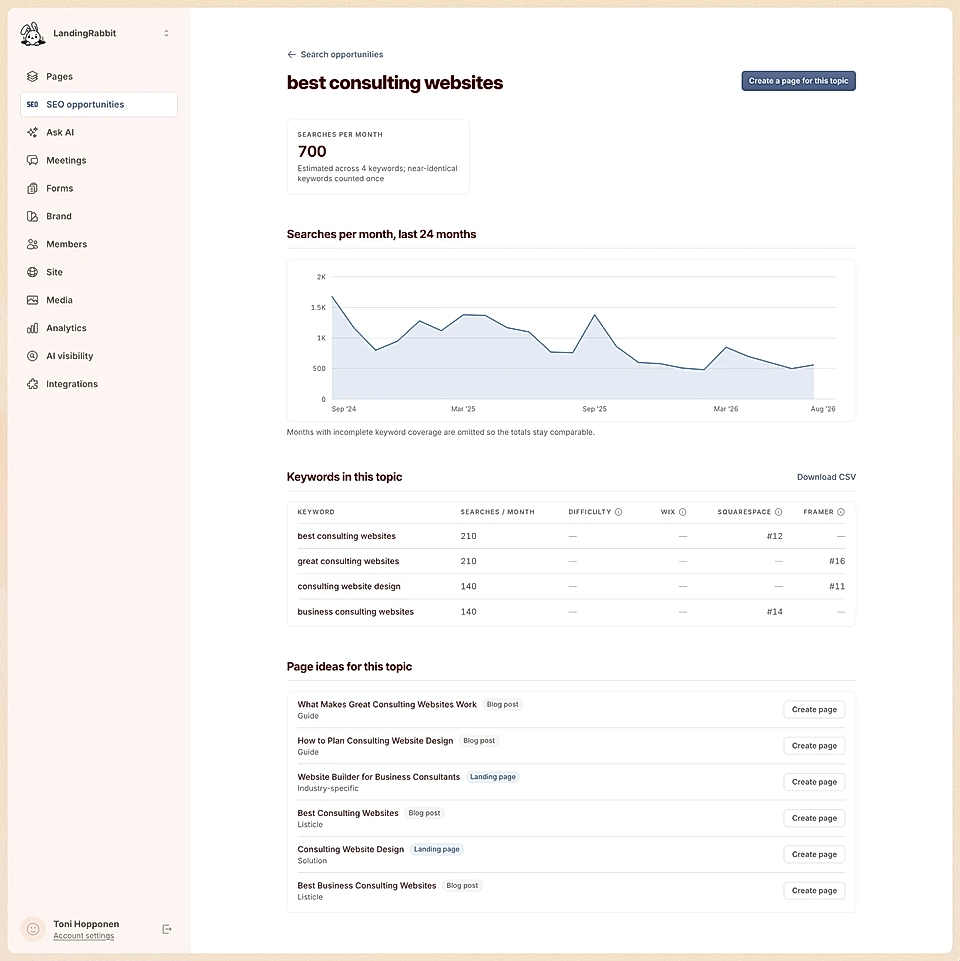
Task: Click the back arrow icon before Search opportunities
Action: point(292,55)
